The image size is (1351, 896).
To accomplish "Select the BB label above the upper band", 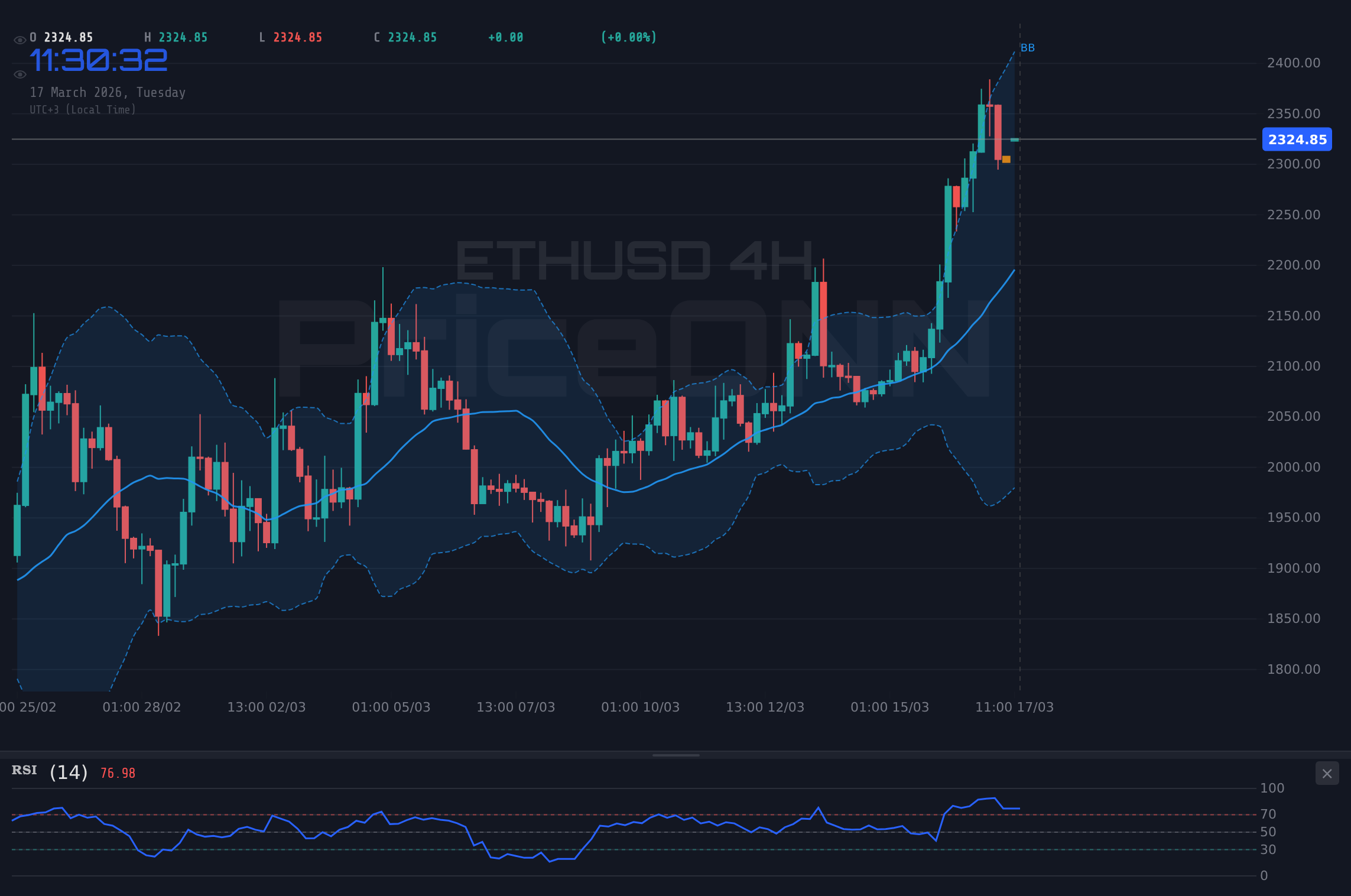I will point(1028,48).
